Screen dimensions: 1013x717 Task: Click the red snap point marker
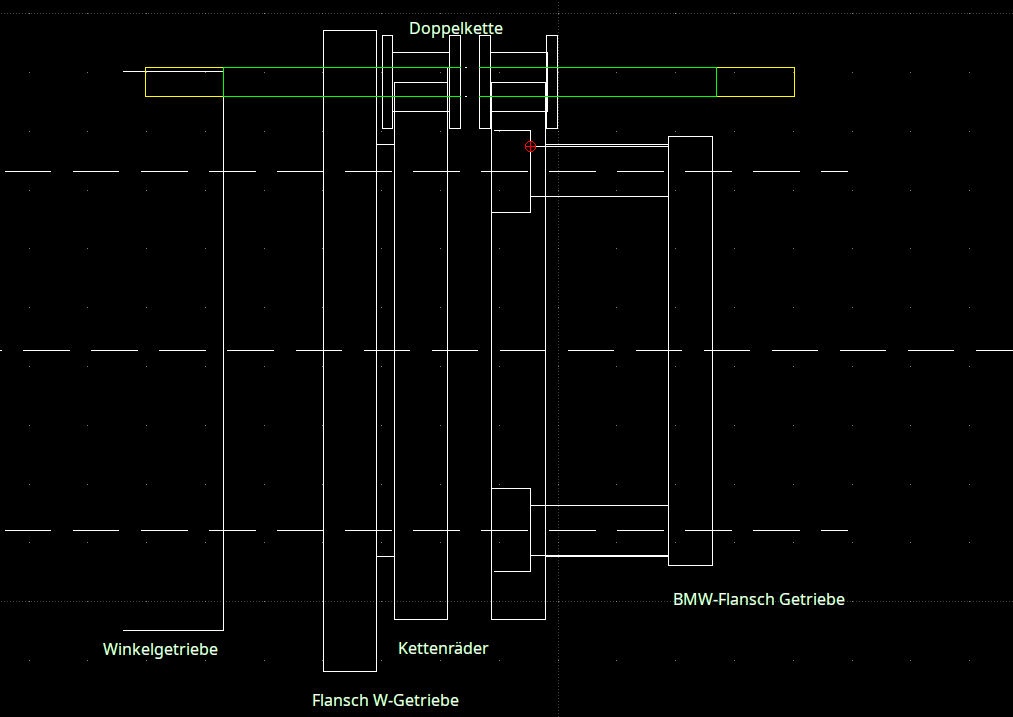530,146
